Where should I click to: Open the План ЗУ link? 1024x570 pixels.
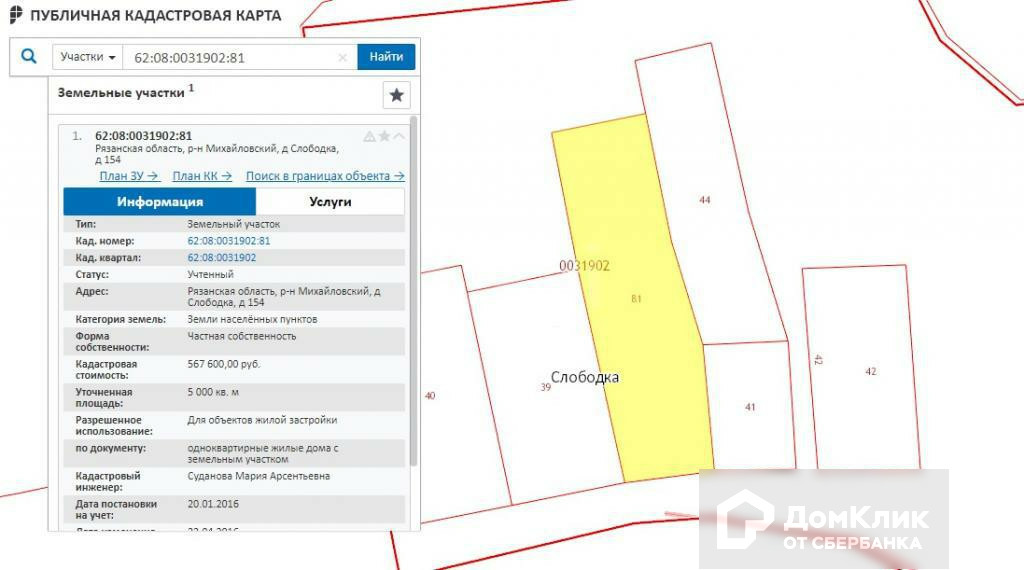(129, 176)
